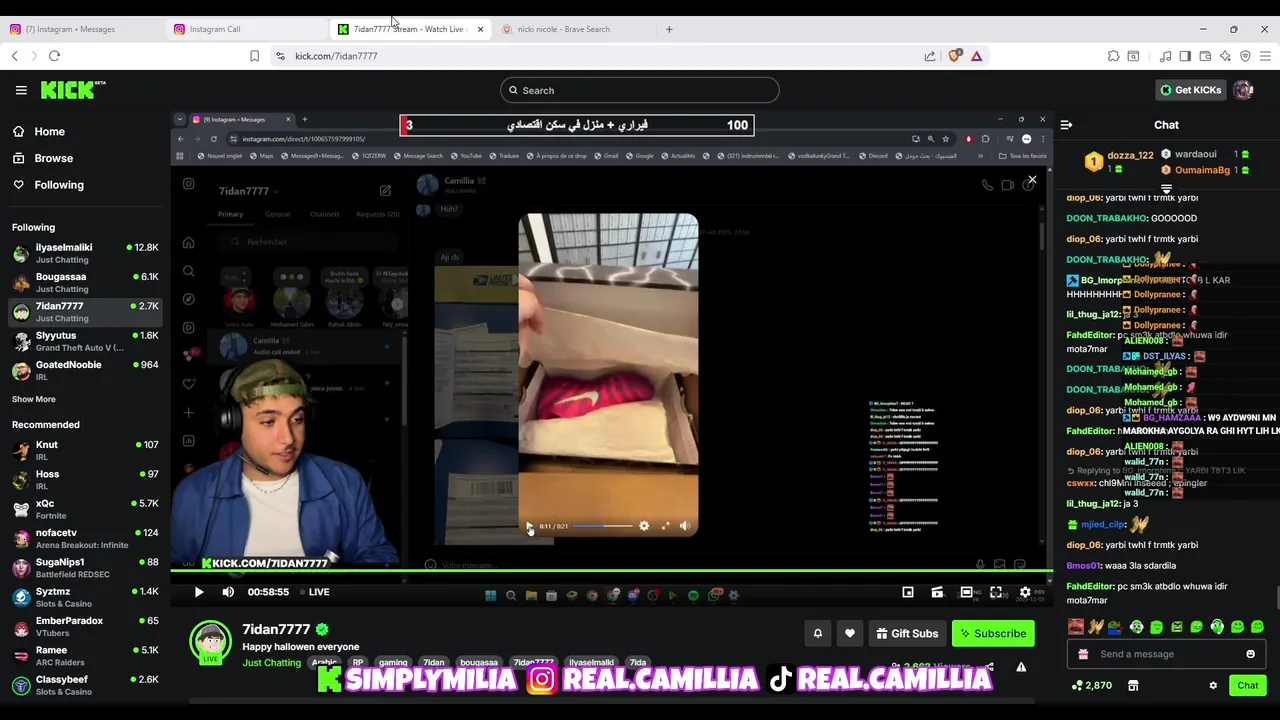This screenshot has height=720, width=1280.
Task: Open the browser extensions puzzle icon
Action: click(x=1113, y=56)
